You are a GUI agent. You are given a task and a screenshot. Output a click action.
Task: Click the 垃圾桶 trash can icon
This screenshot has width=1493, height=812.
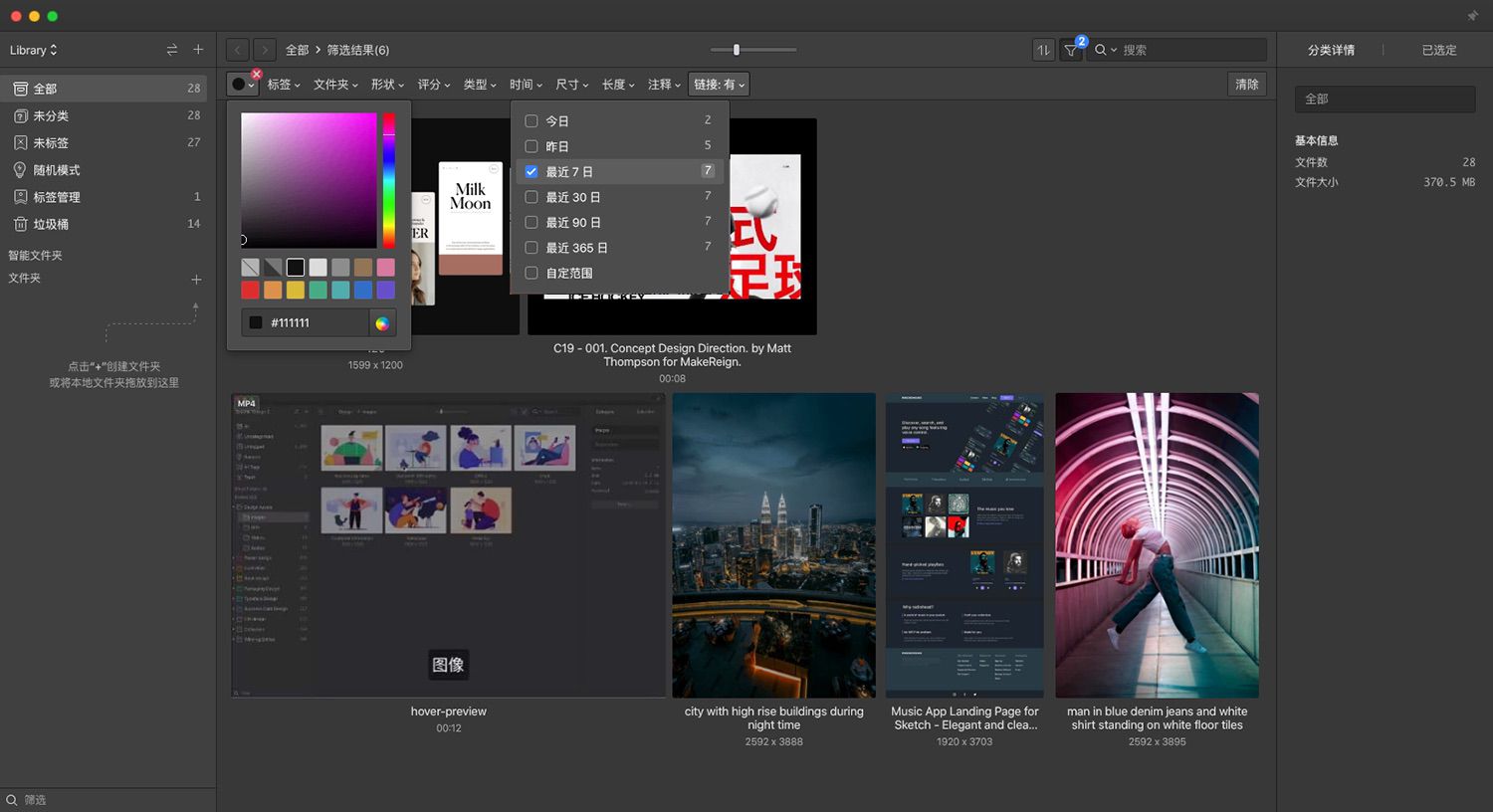[20, 224]
